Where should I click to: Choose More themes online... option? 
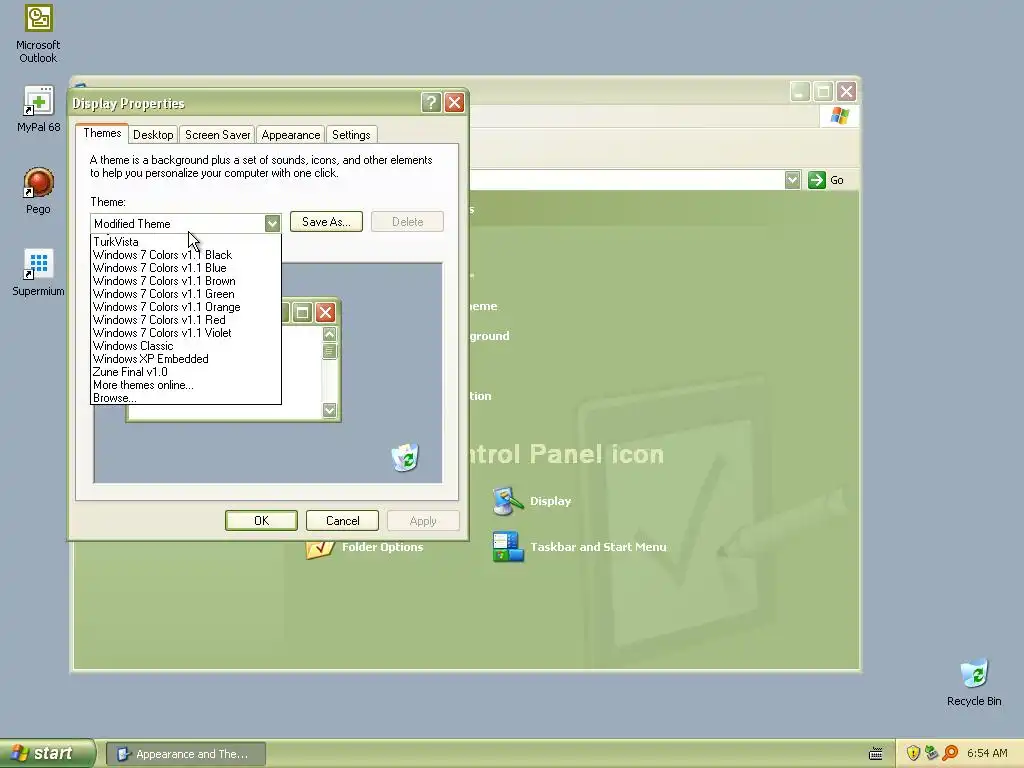185,385
